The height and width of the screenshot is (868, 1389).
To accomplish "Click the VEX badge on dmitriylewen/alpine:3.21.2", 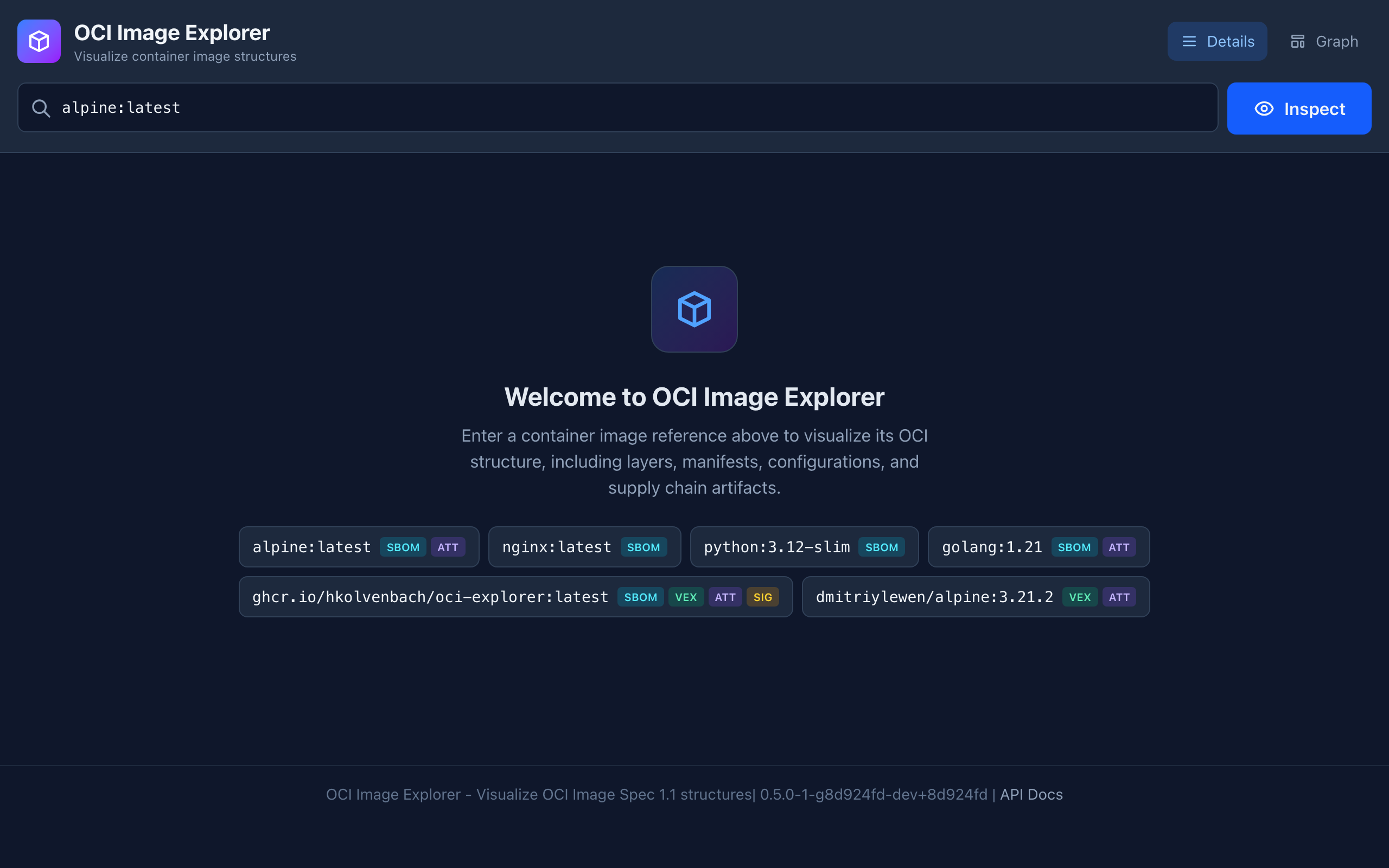I will [x=1080, y=597].
